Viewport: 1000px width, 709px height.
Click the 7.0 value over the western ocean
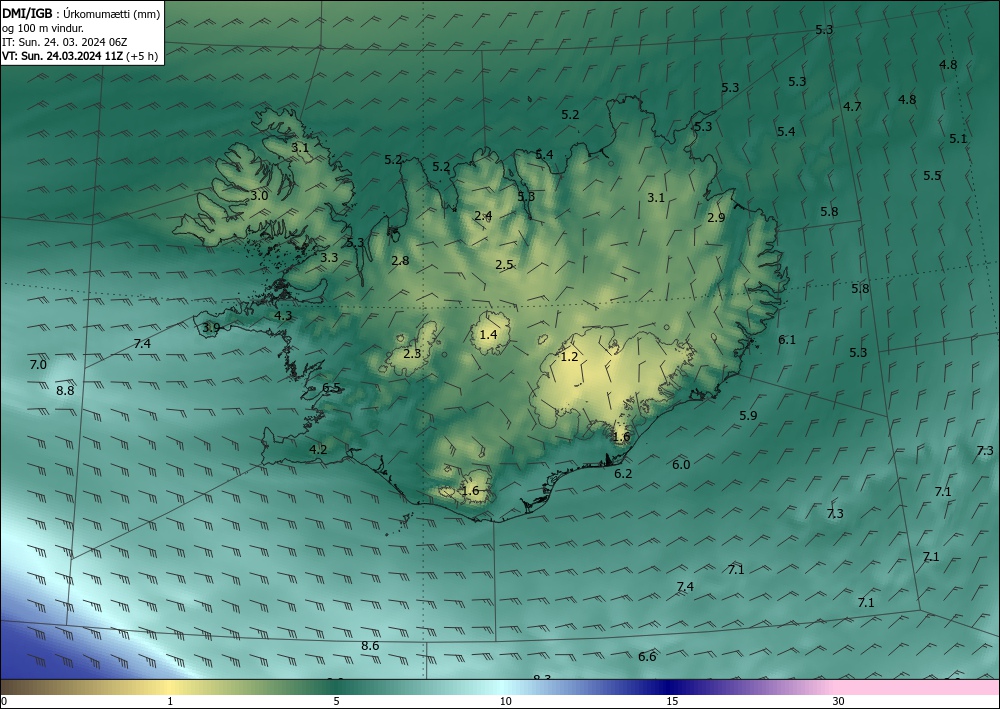coord(38,365)
